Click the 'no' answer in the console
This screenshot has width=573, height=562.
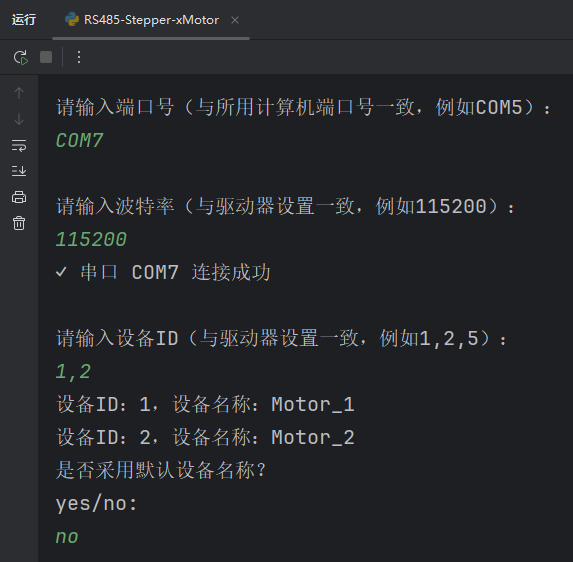click(x=67, y=537)
